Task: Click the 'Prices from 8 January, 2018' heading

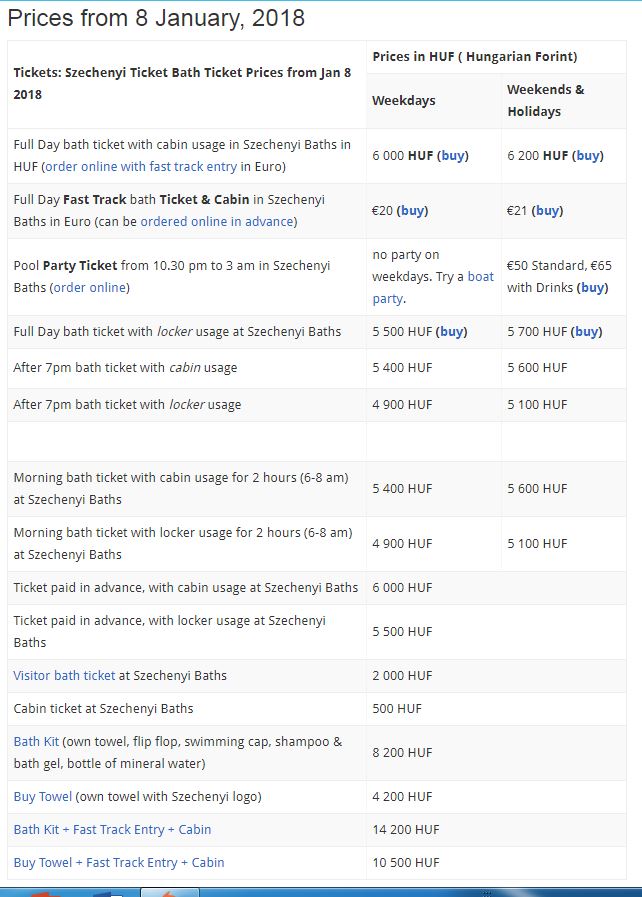Action: pyautogui.click(x=156, y=18)
